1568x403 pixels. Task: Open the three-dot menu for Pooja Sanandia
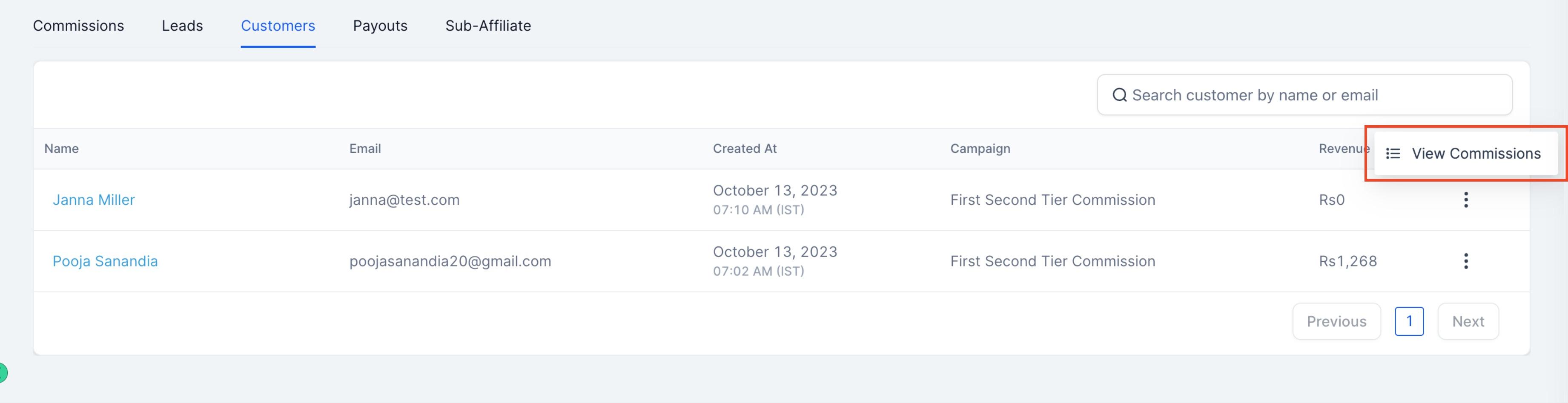[1466, 261]
